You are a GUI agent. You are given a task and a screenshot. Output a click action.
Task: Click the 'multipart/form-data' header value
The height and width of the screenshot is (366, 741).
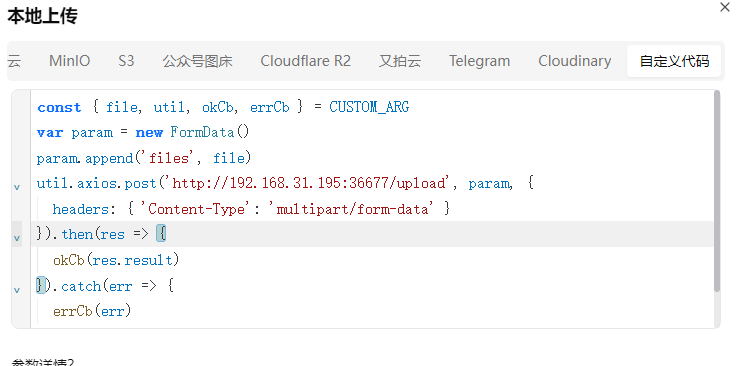[353, 209]
